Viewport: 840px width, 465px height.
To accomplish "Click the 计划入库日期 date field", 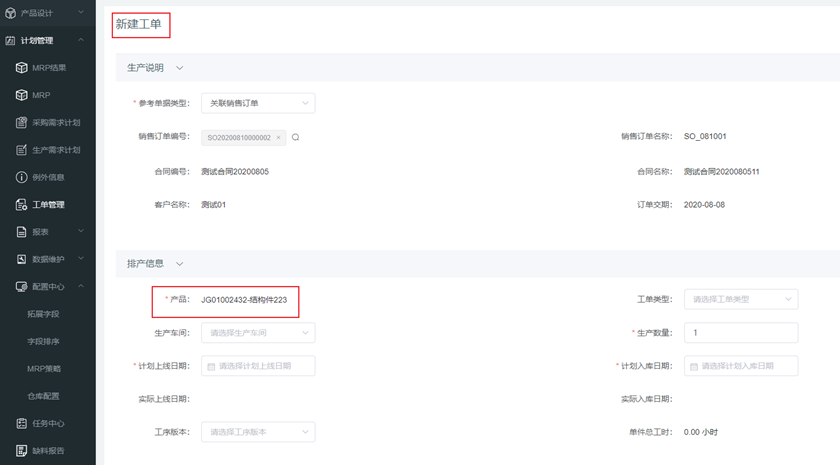I will tap(740, 366).
